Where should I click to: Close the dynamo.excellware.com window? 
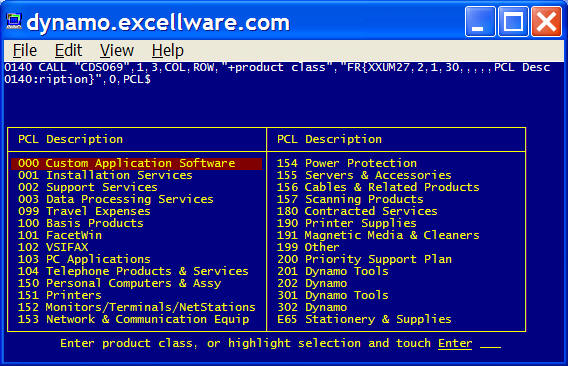click(546, 22)
